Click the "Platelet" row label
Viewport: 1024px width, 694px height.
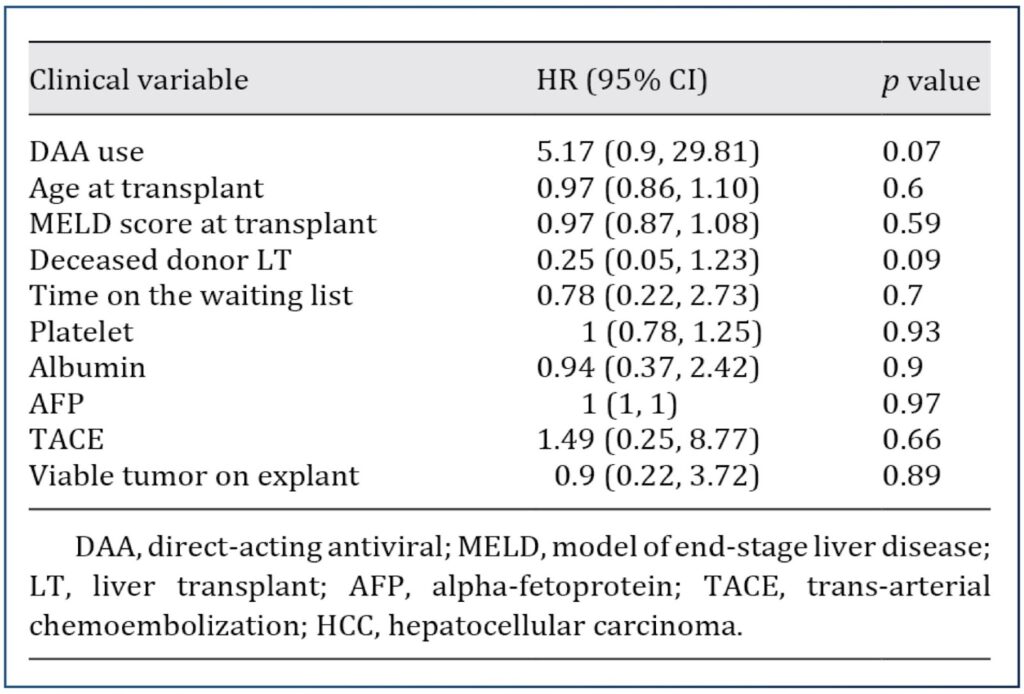tap(79, 332)
